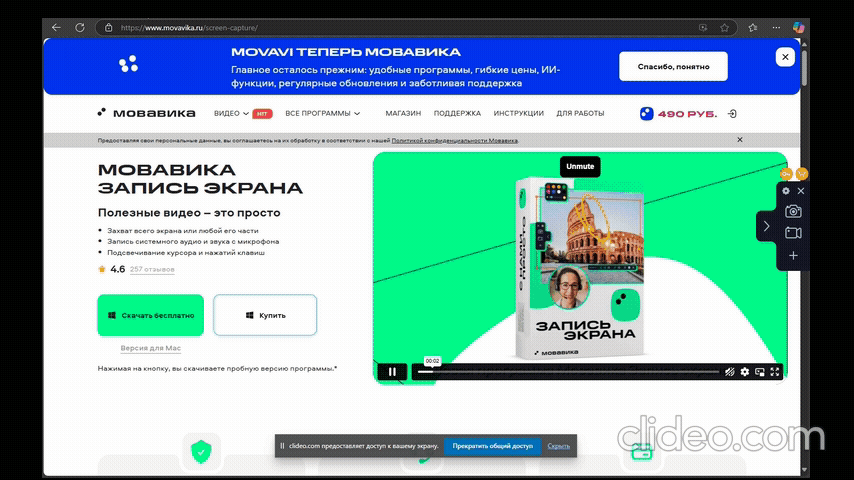Click the star rating 4.6

coord(112,269)
